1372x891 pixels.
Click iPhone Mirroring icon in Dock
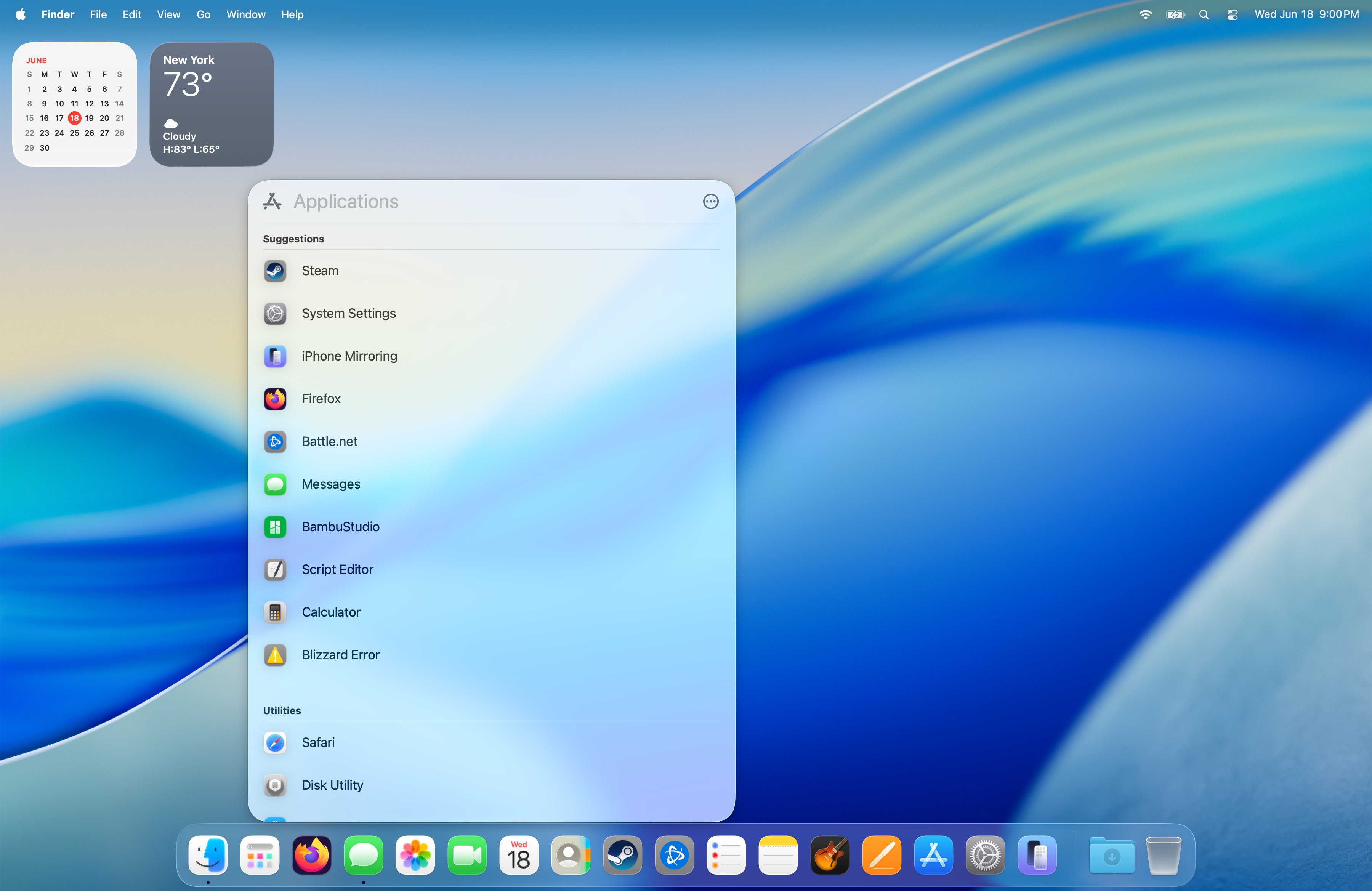point(1038,855)
